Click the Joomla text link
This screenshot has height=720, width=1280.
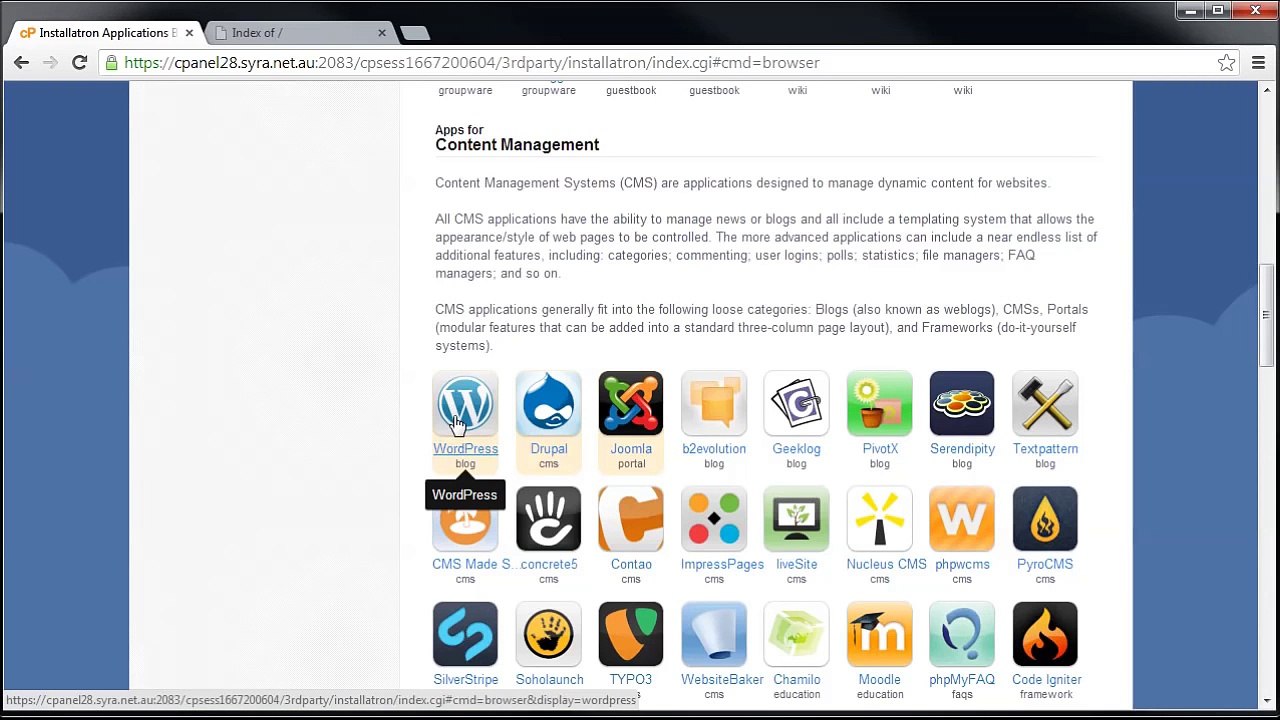(x=631, y=449)
